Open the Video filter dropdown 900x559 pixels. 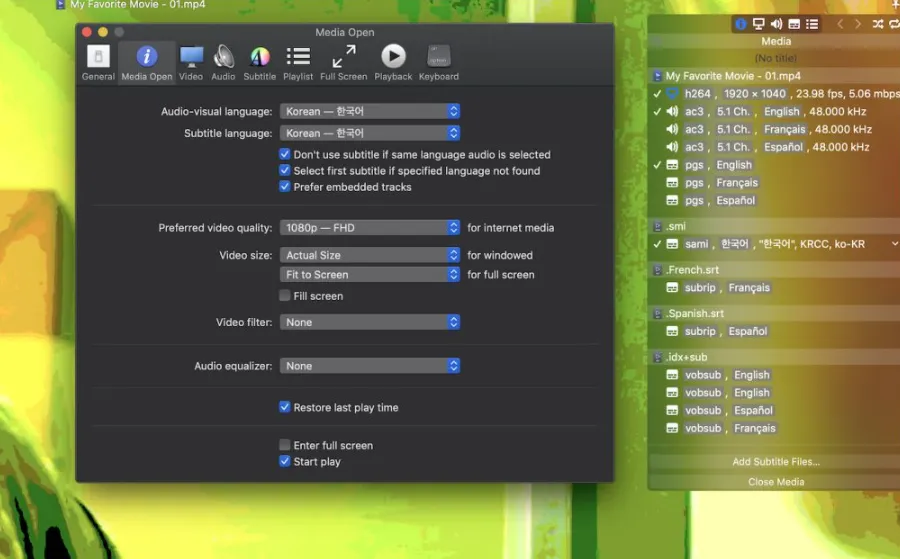[370, 322]
